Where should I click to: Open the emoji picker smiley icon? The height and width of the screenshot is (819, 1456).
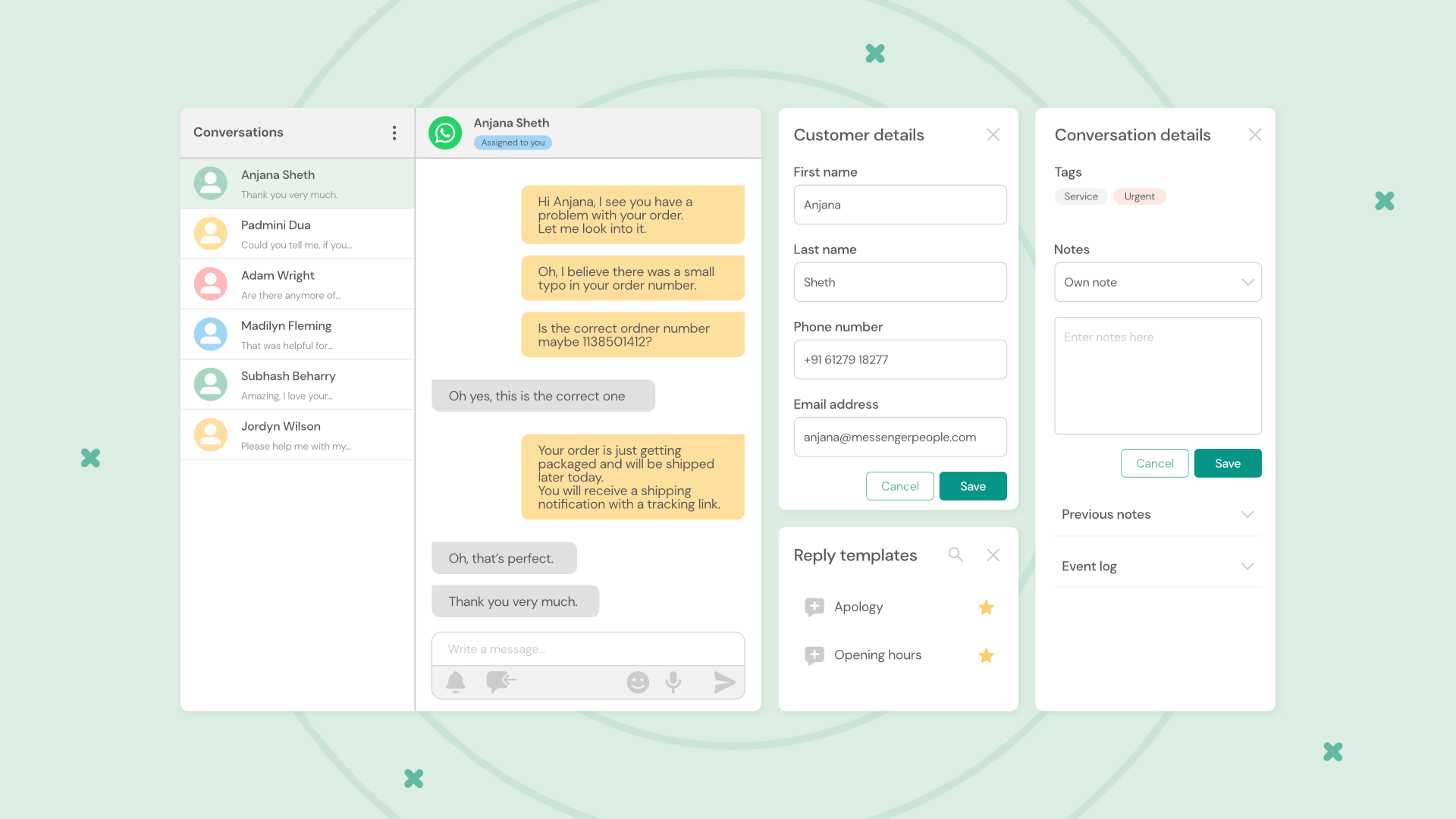pyautogui.click(x=638, y=682)
